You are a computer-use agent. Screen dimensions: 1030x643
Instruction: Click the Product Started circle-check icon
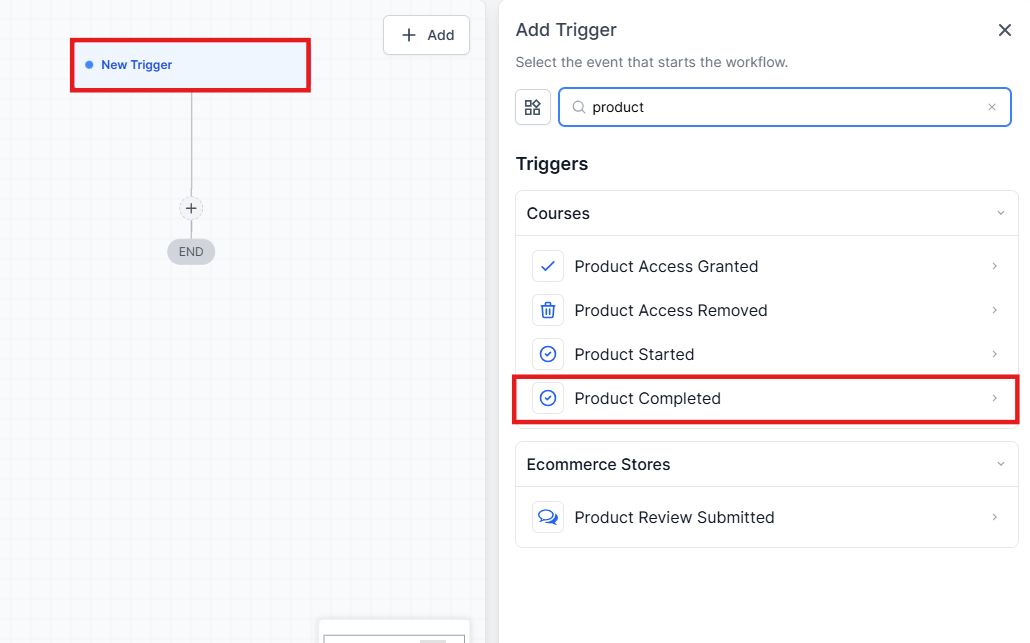point(548,354)
